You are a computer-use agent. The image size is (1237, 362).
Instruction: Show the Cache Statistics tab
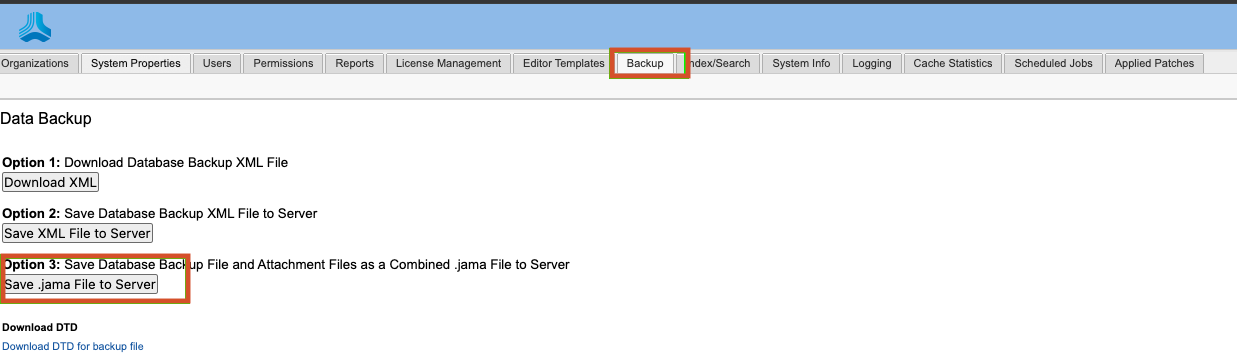click(x=953, y=63)
